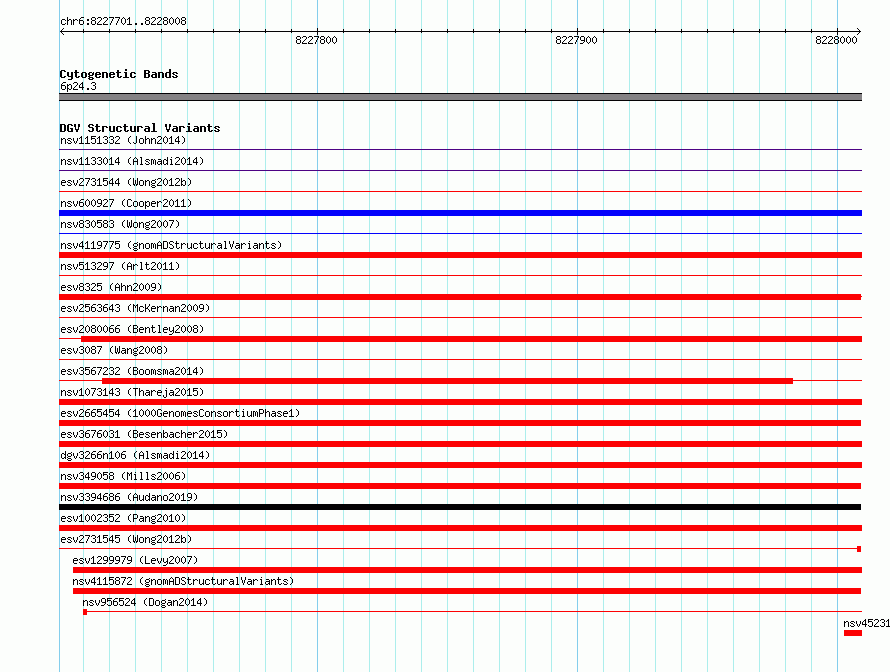Click nsv3394686 (Audano2019) label
The width and height of the screenshot is (890, 672).
[x=129, y=497]
